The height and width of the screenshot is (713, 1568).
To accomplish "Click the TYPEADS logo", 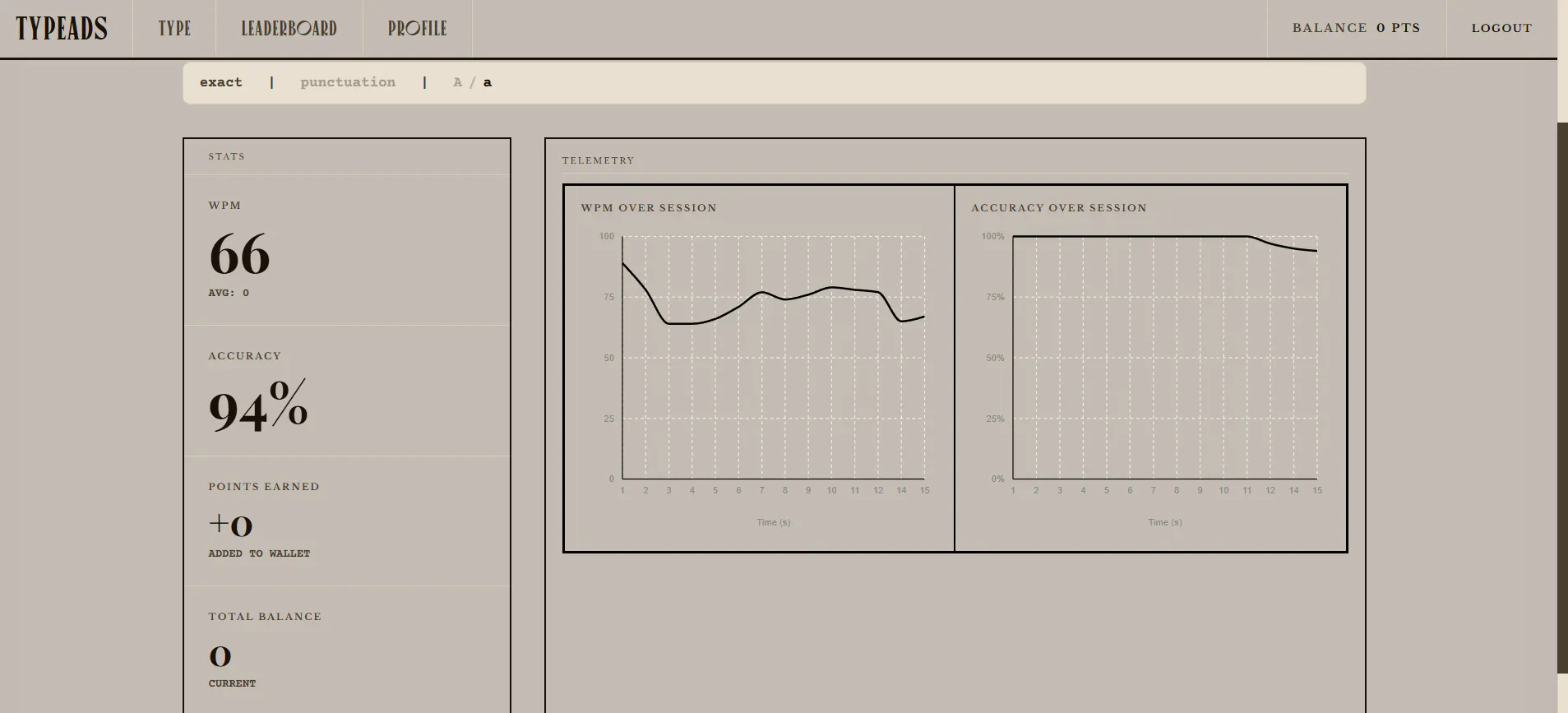I will (62, 29).
